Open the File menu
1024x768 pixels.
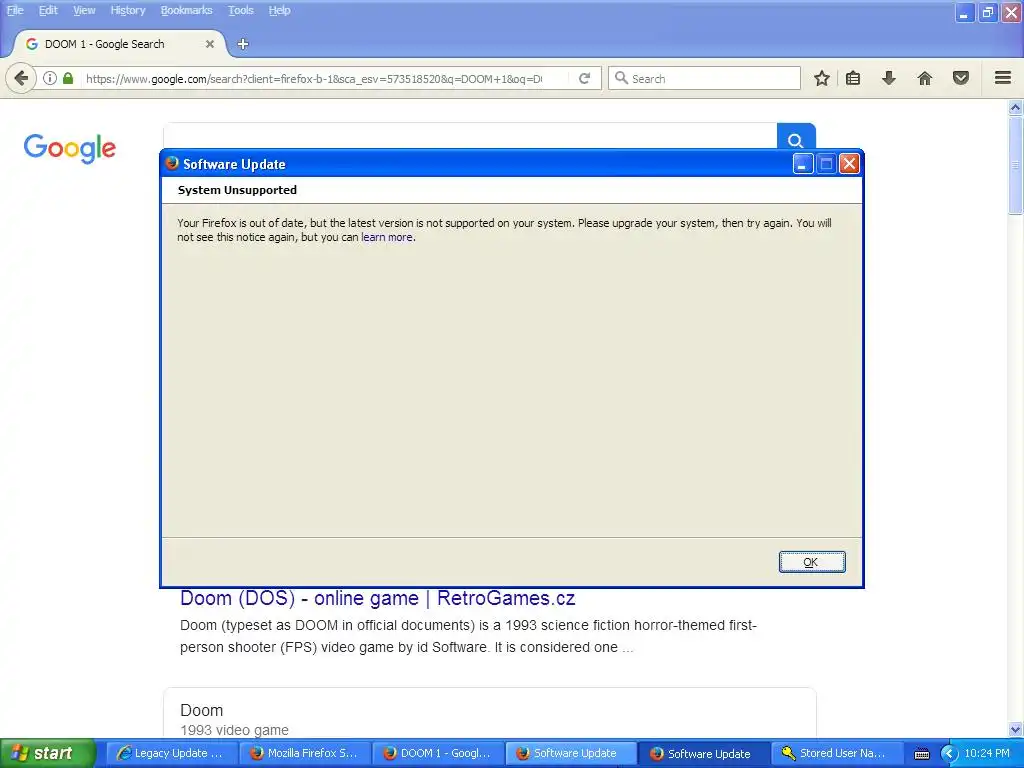[x=15, y=10]
